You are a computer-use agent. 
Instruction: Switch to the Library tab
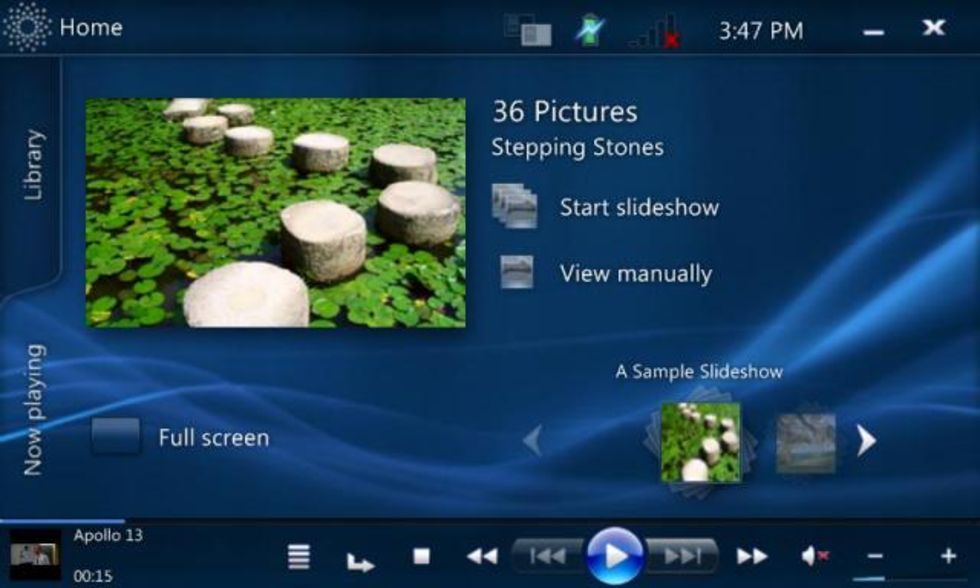(34, 165)
